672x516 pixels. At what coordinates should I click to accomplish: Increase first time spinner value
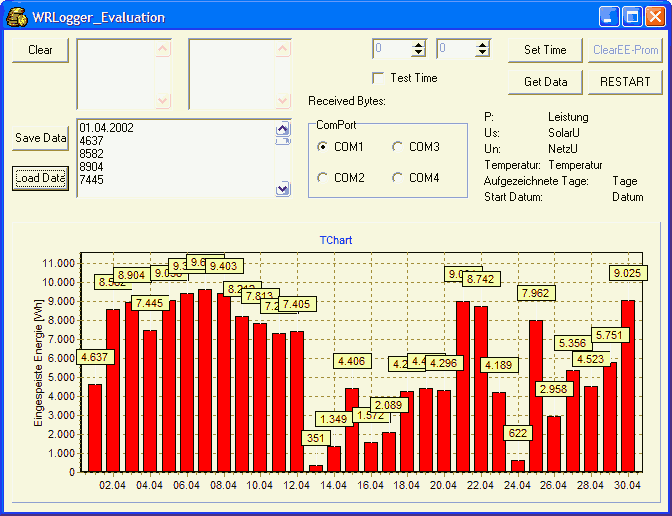point(418,45)
